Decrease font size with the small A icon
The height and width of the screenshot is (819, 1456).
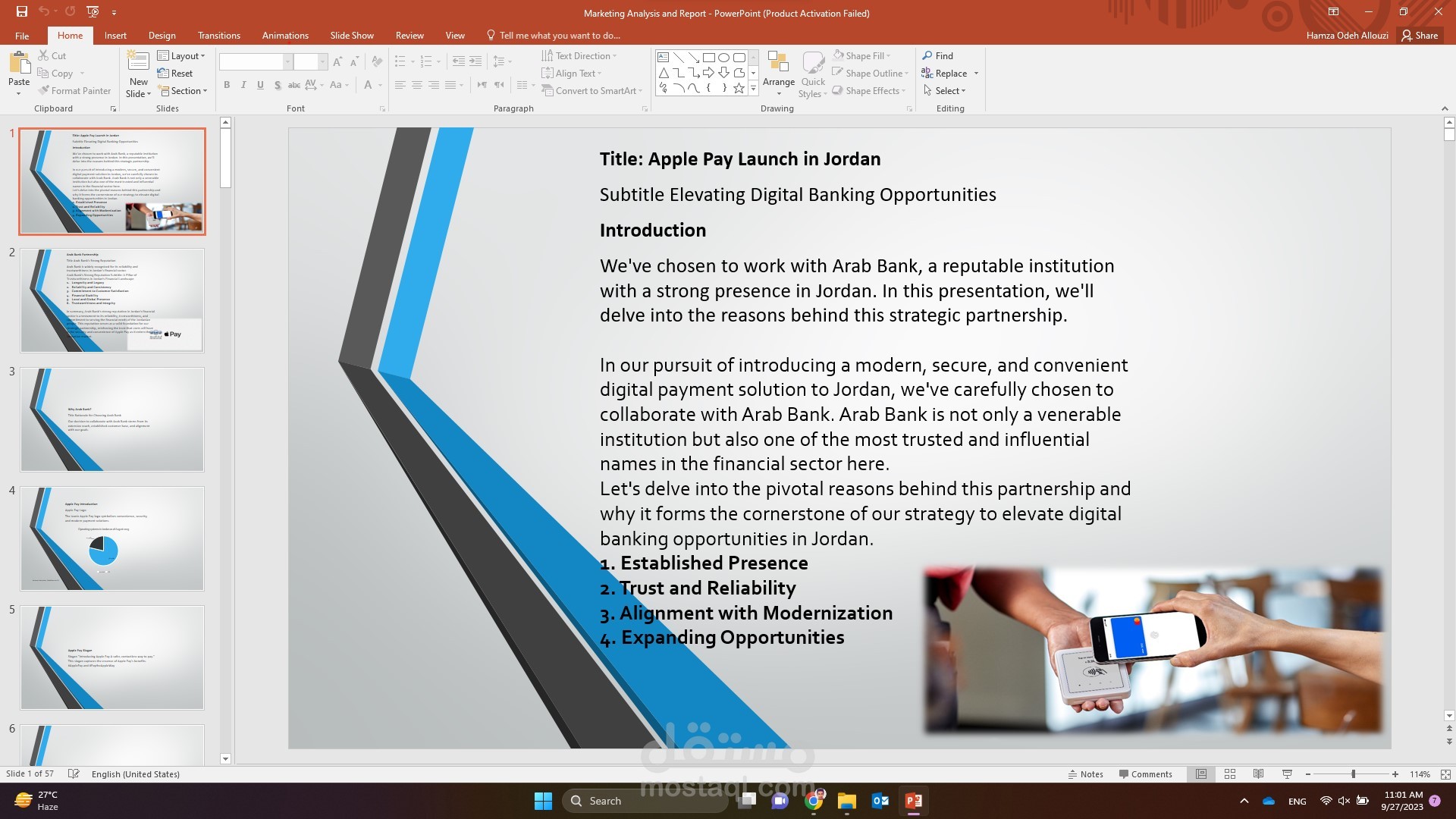354,62
